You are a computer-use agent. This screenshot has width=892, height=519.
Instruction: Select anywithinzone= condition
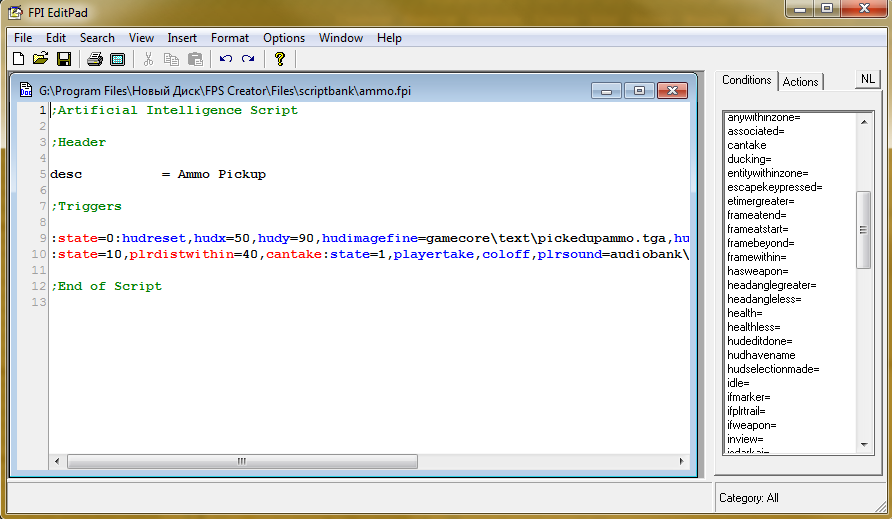[763, 117]
